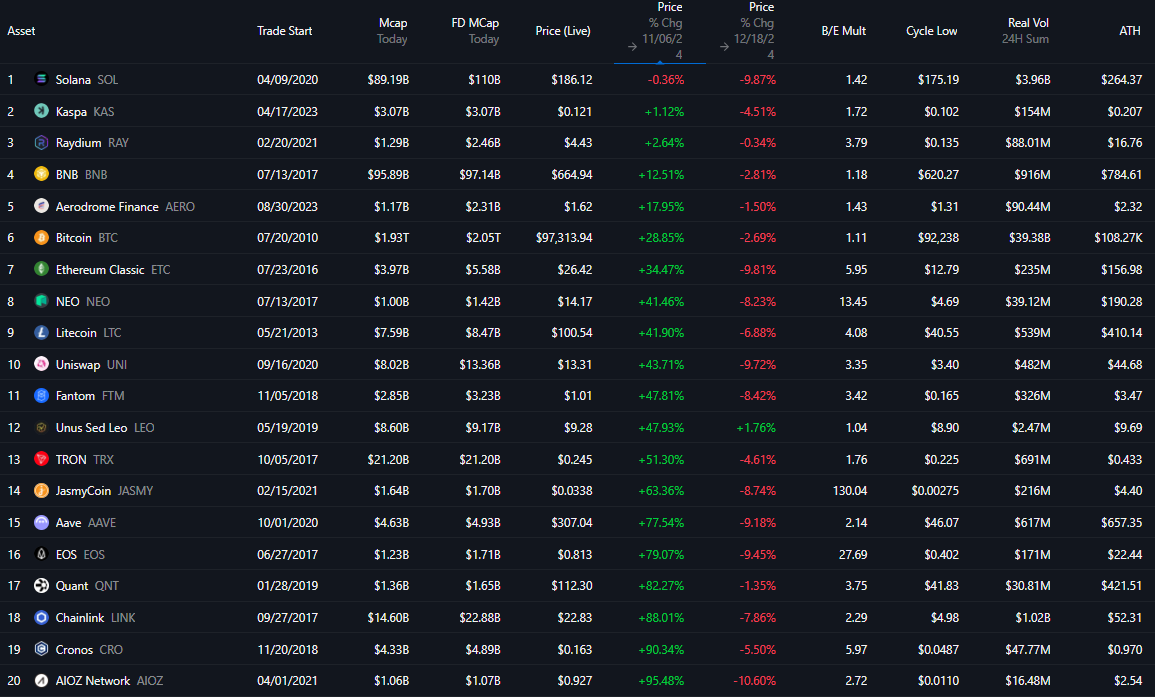
Task: Select Kaspa trade start 04/17/2023
Action: (287, 112)
